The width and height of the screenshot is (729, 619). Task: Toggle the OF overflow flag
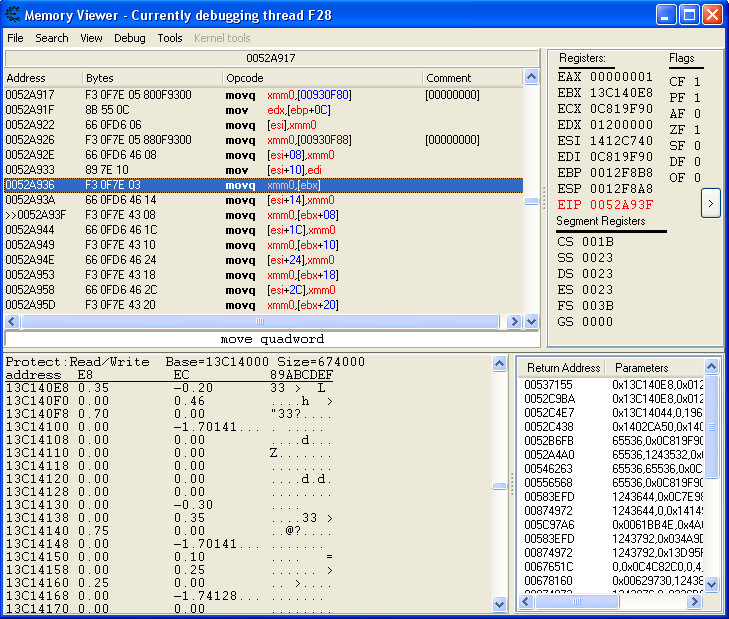coord(685,178)
